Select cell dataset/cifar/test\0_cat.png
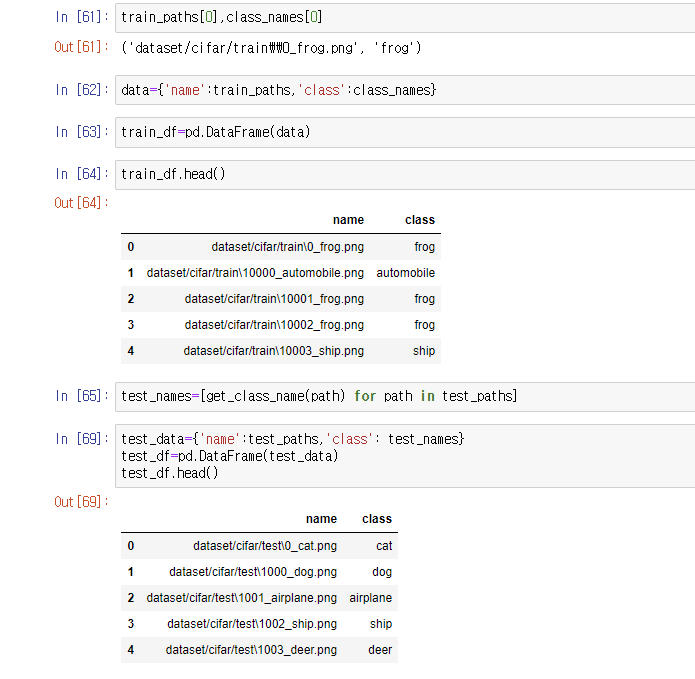Image resolution: width=695 pixels, height=679 pixels. (x=265, y=546)
